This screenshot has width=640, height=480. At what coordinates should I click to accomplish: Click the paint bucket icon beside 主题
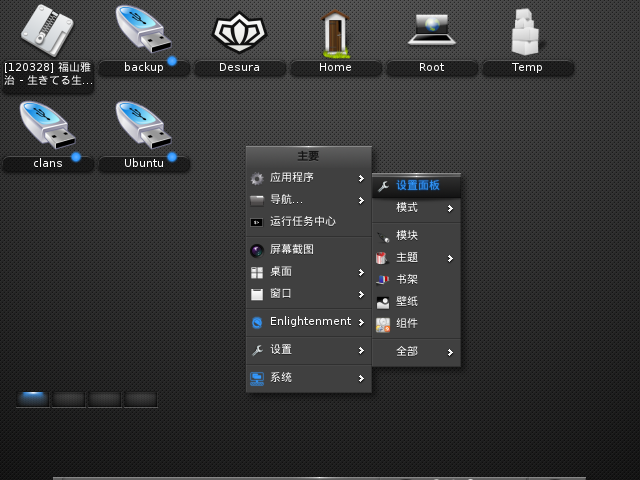(382, 258)
